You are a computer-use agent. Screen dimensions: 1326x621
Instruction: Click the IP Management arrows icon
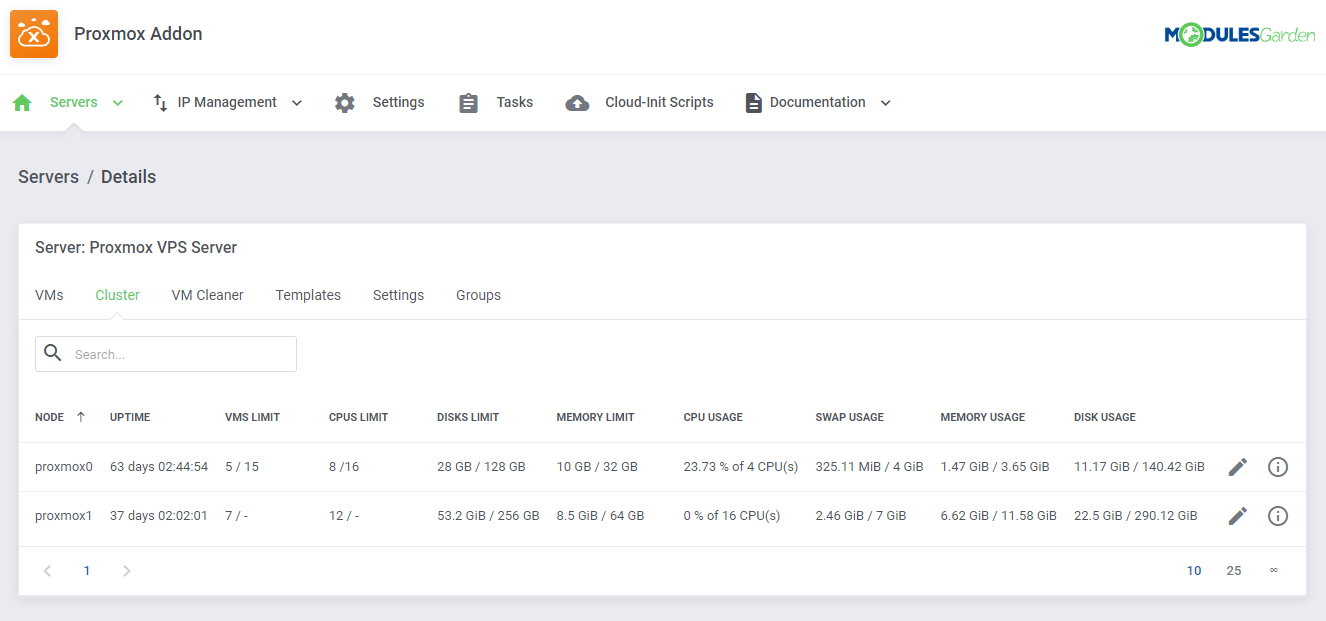160,103
